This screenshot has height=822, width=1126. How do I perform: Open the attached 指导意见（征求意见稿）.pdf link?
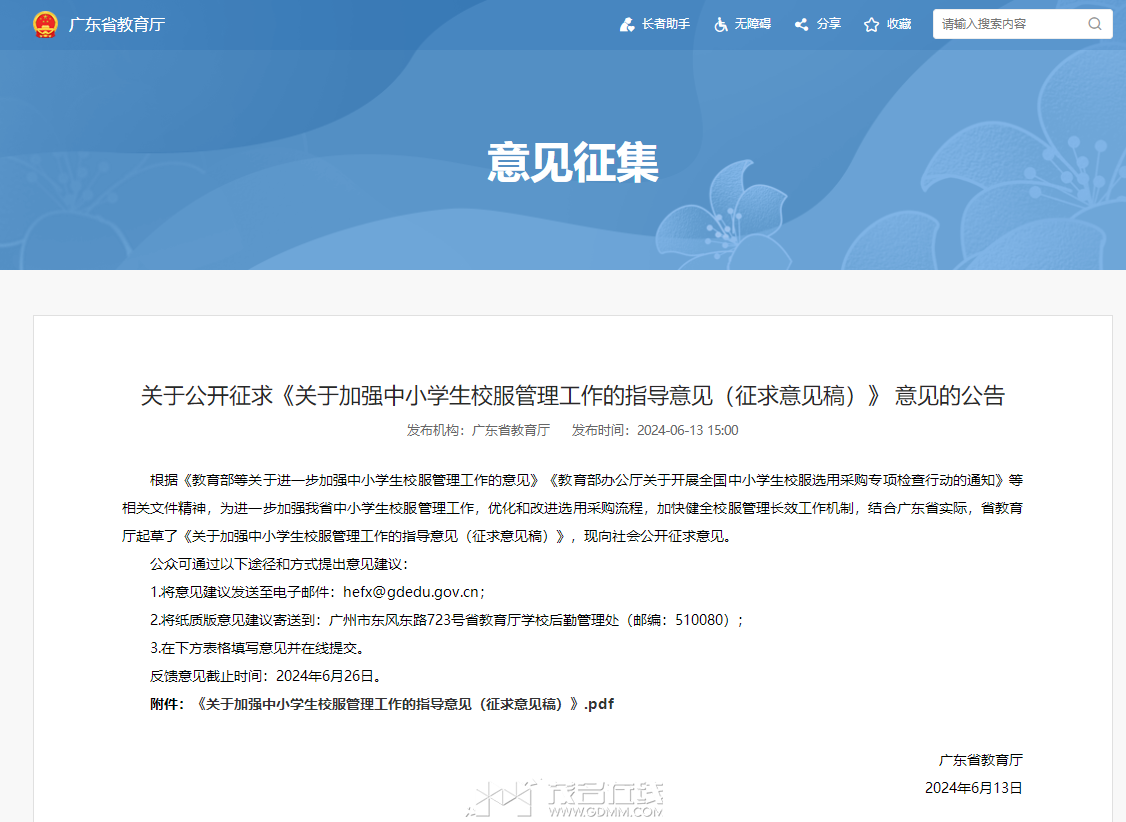[x=405, y=704]
